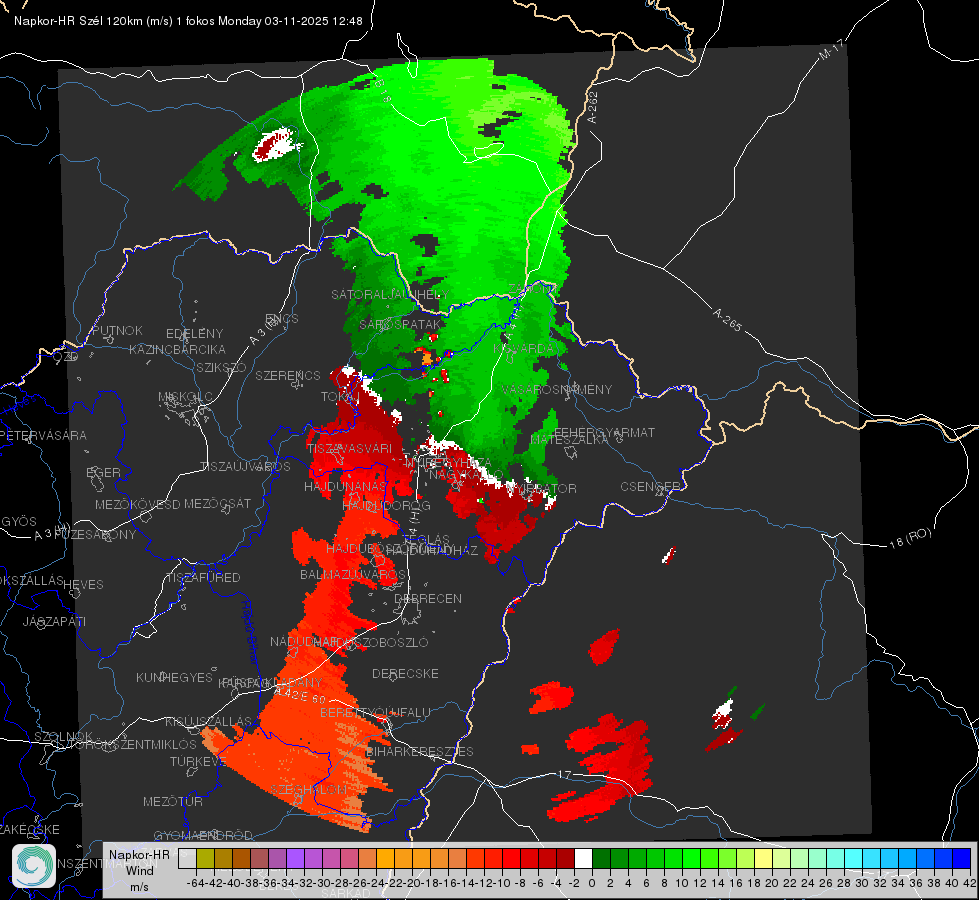979x900 pixels.
Task: Click the swirl logo icon at the bottom left
Action: click(x=34, y=866)
